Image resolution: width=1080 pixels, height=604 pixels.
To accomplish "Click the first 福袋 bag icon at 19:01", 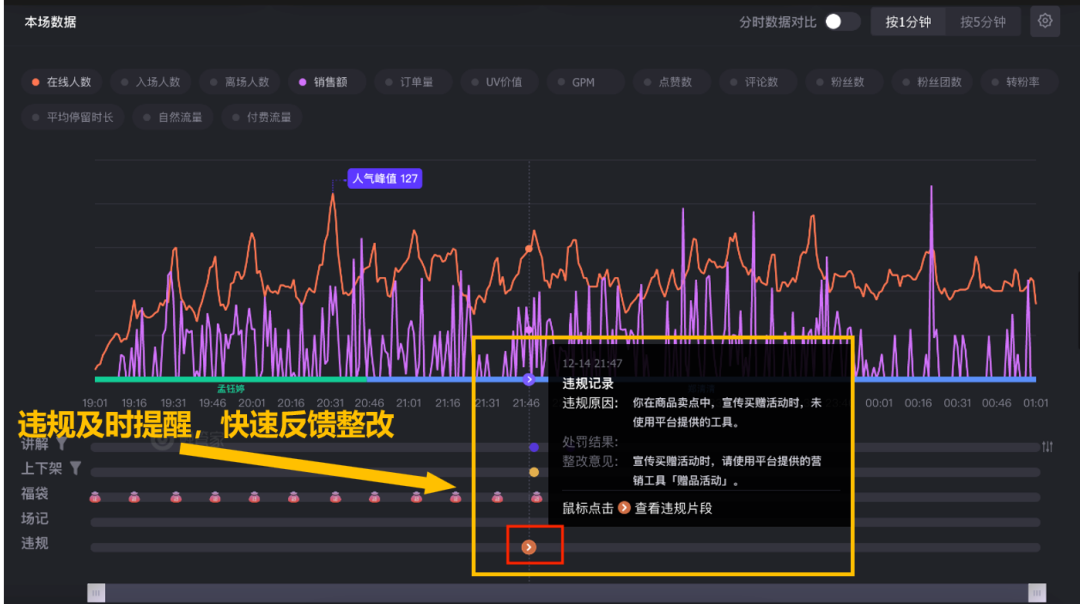I will point(95,497).
